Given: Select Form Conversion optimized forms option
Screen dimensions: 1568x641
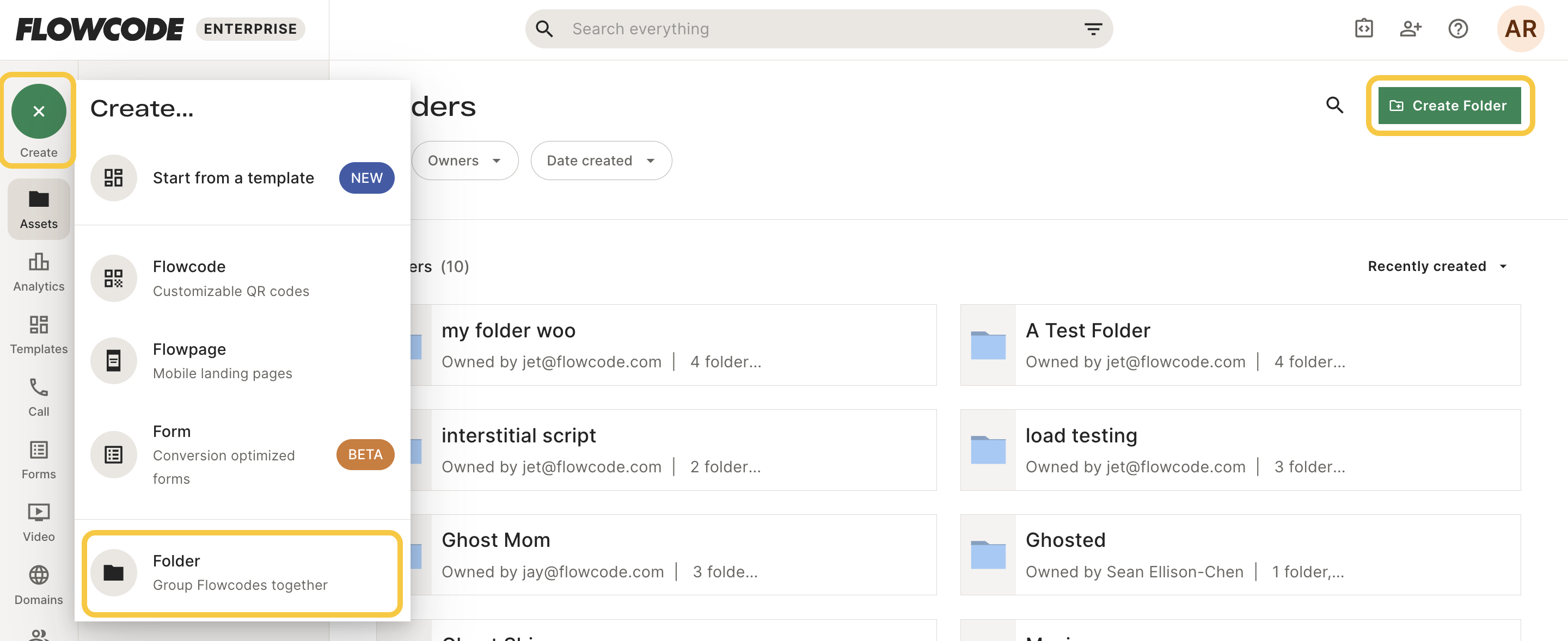Looking at the screenshot, I should [x=242, y=454].
